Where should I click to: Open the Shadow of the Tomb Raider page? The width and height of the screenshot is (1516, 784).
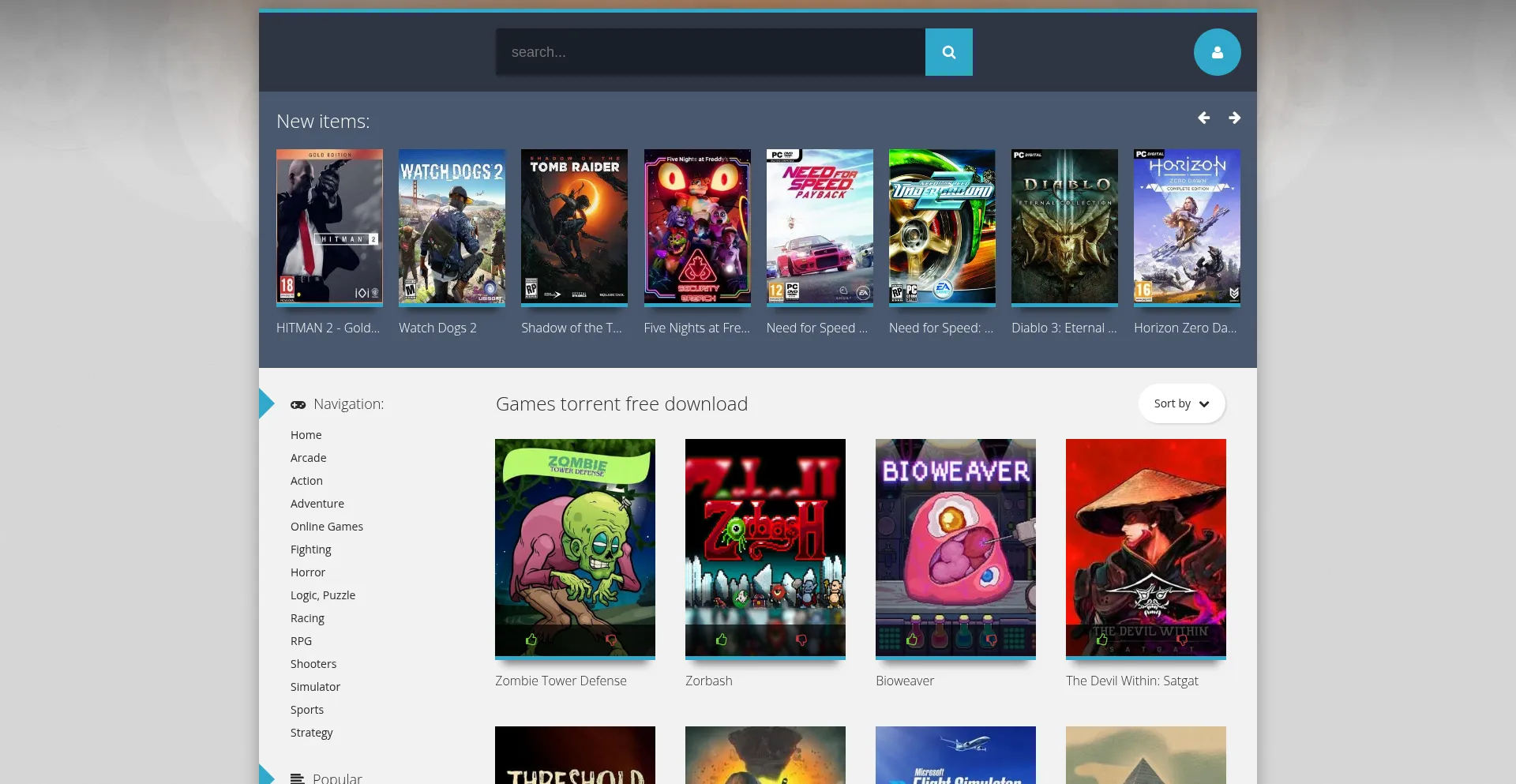[574, 227]
